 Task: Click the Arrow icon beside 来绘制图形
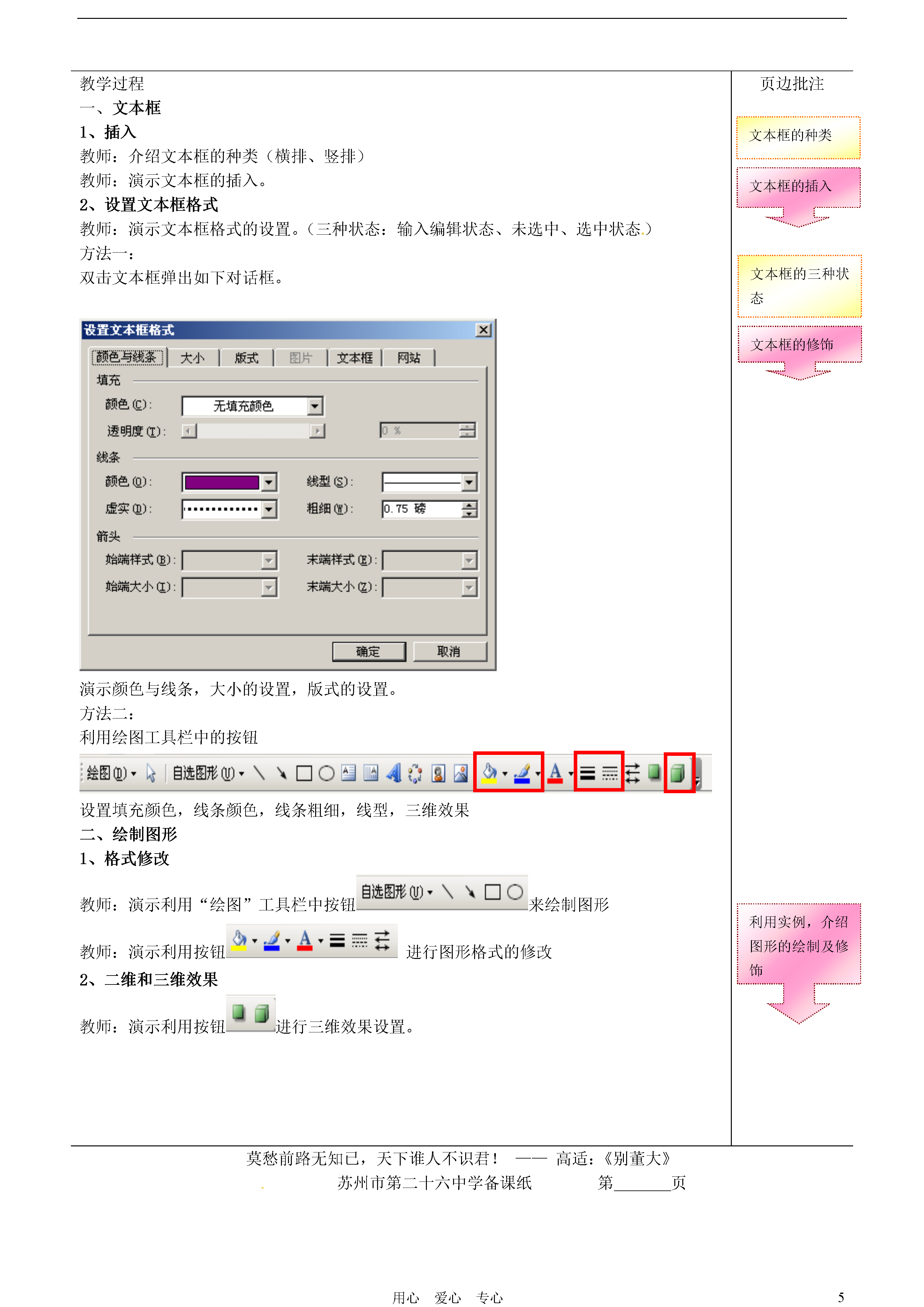pyautogui.click(x=470, y=892)
